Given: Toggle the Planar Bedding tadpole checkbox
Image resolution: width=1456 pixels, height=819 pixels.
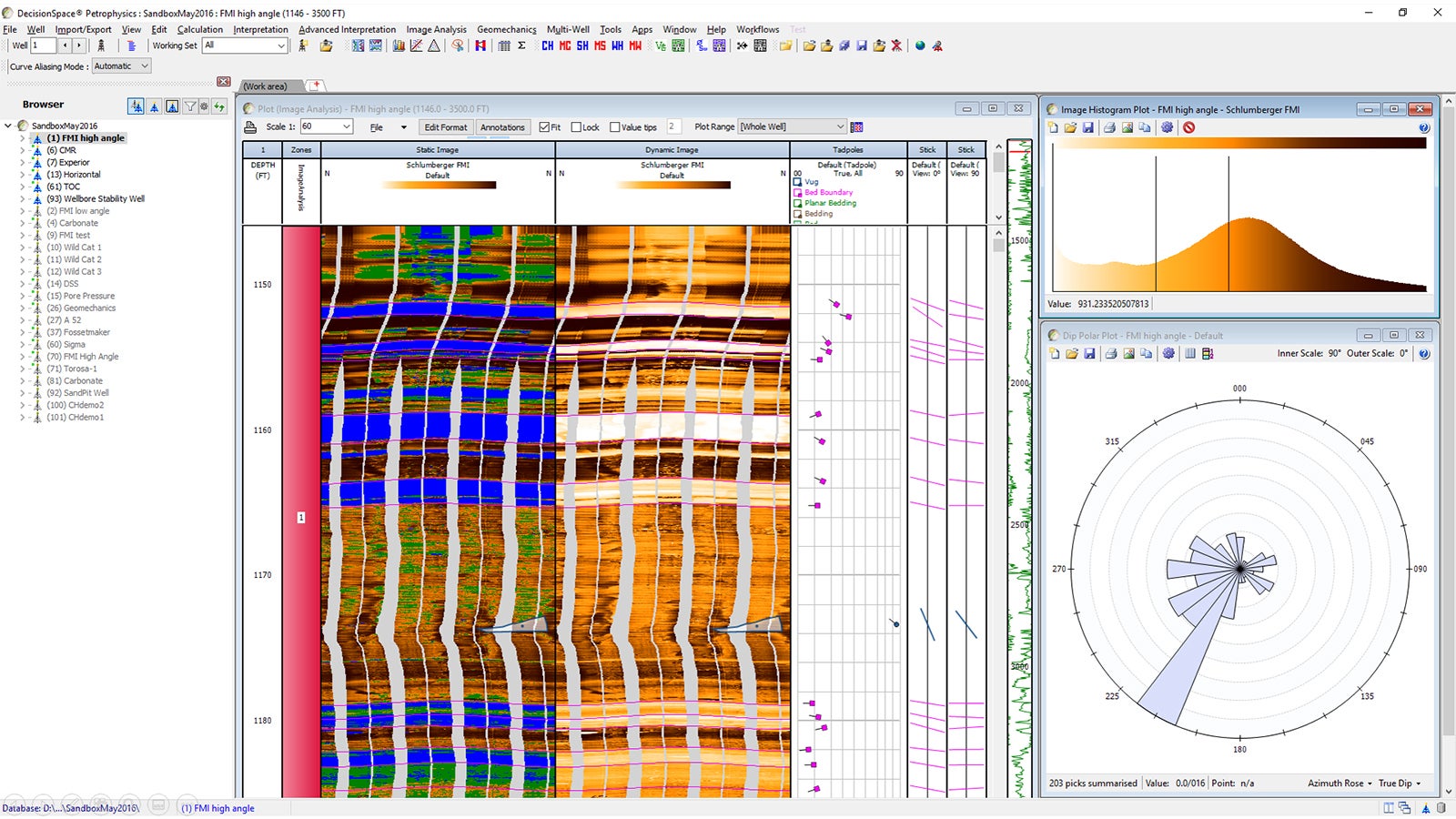Looking at the screenshot, I should [798, 203].
